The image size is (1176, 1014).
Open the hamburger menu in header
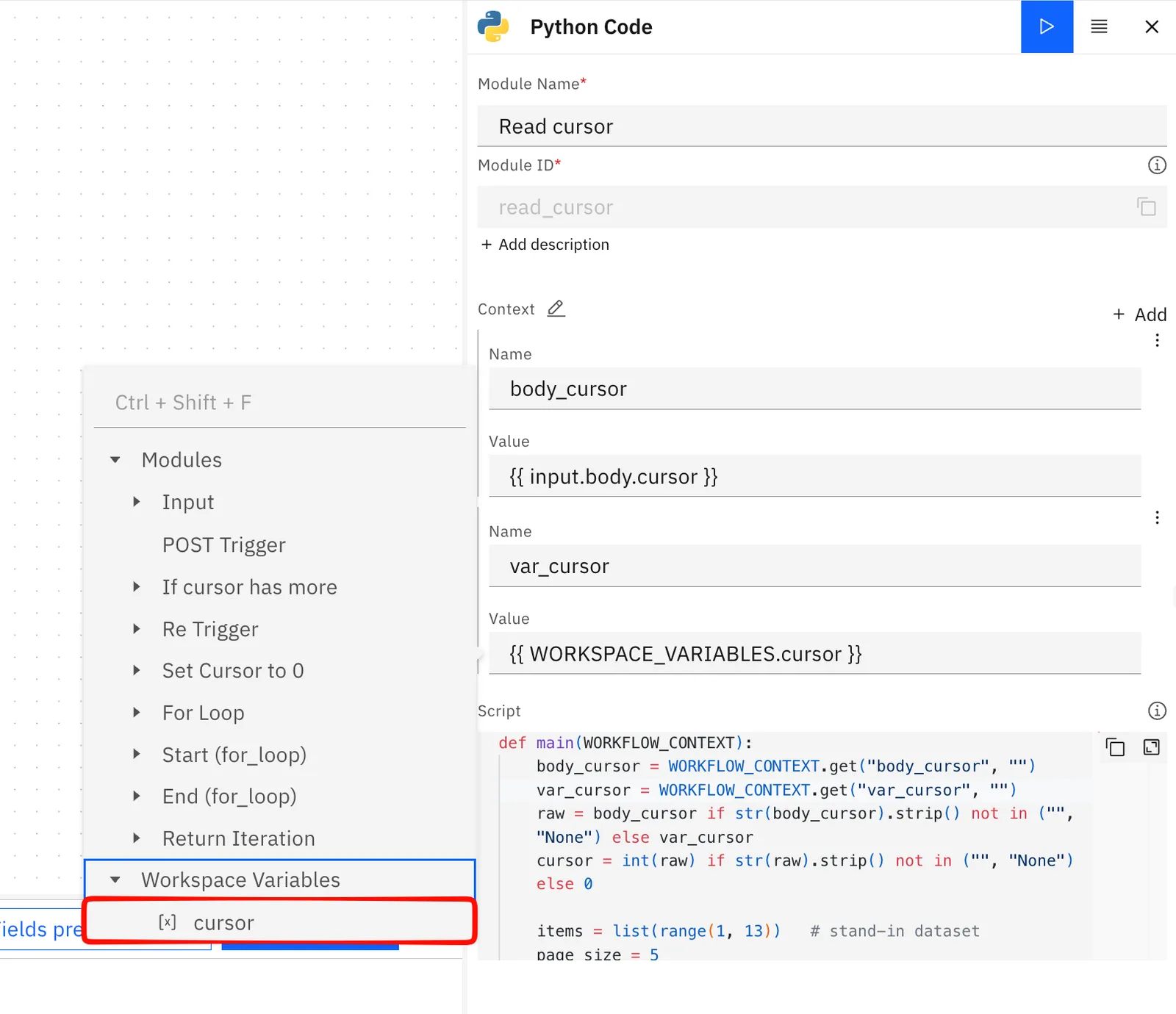[x=1099, y=26]
